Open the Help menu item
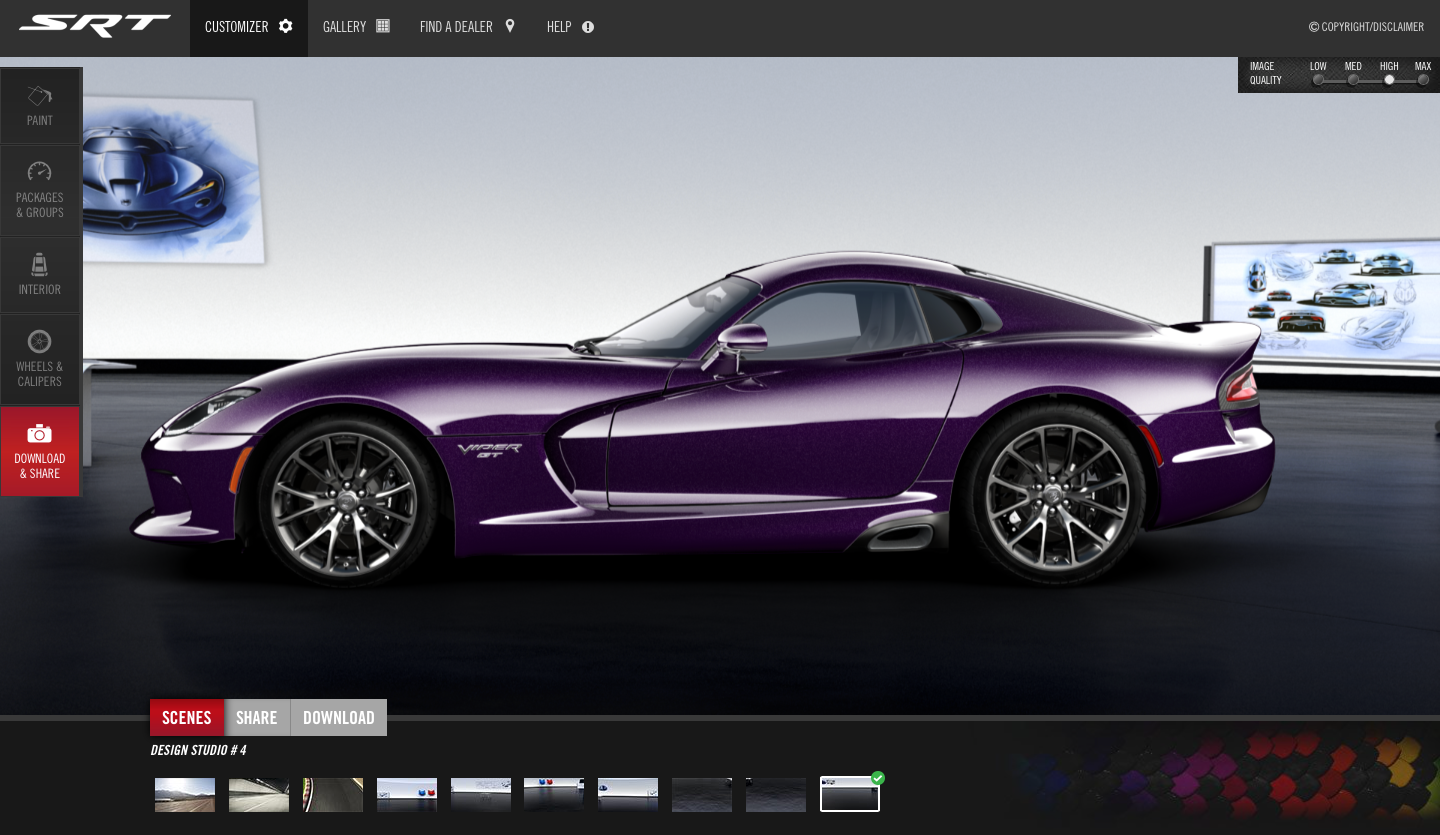Screen dimensions: 1440x835 click(x=570, y=27)
